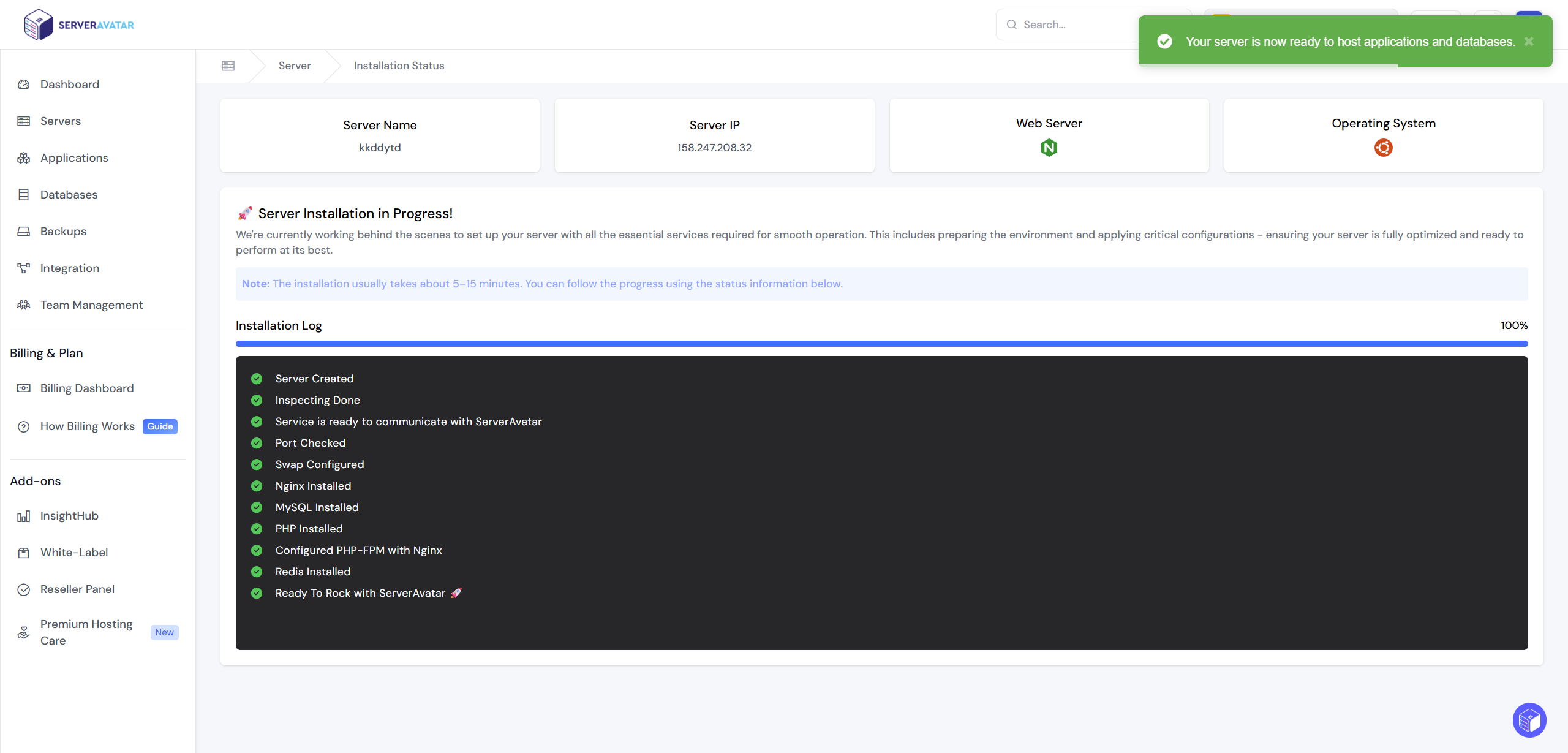
Task: Click the Nginx web server icon
Action: [x=1049, y=148]
